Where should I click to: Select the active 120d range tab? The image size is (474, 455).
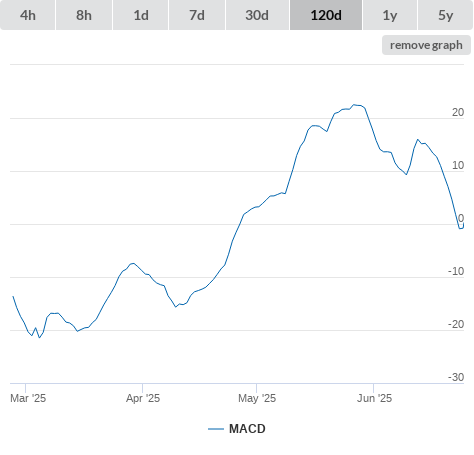pyautogui.click(x=326, y=15)
